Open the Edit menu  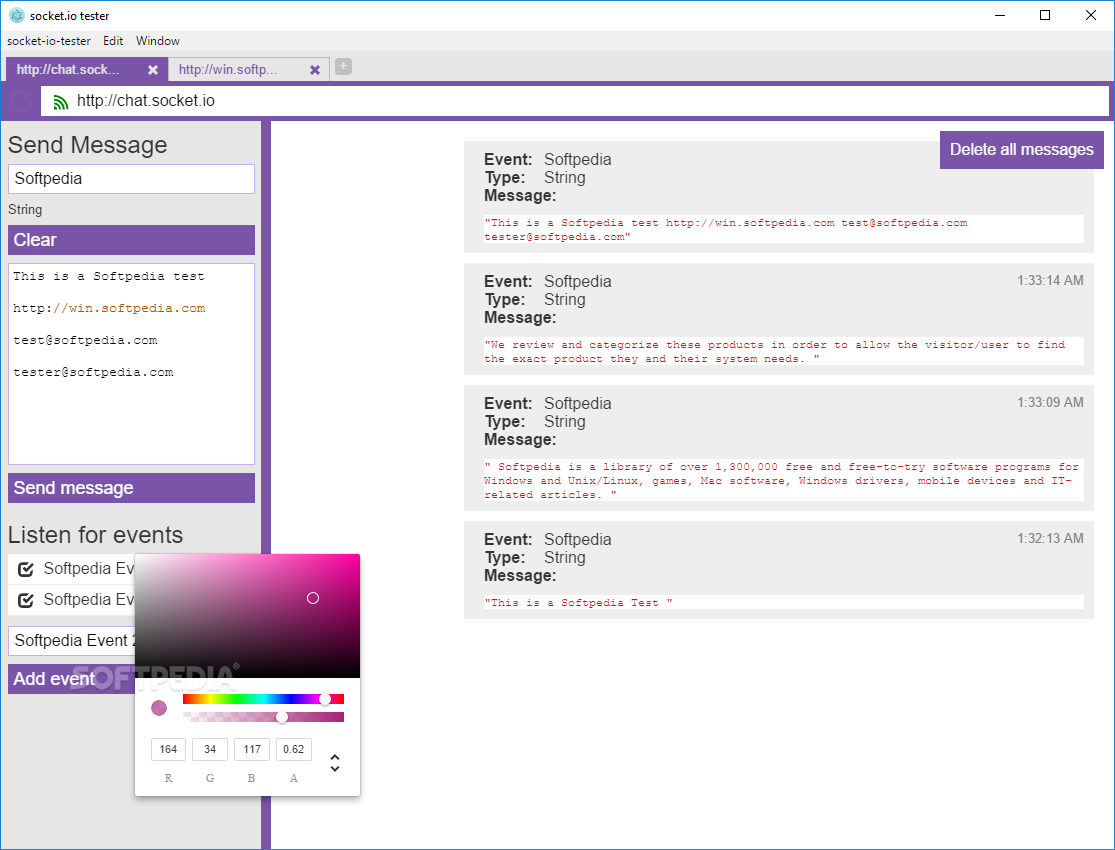[x=113, y=41]
